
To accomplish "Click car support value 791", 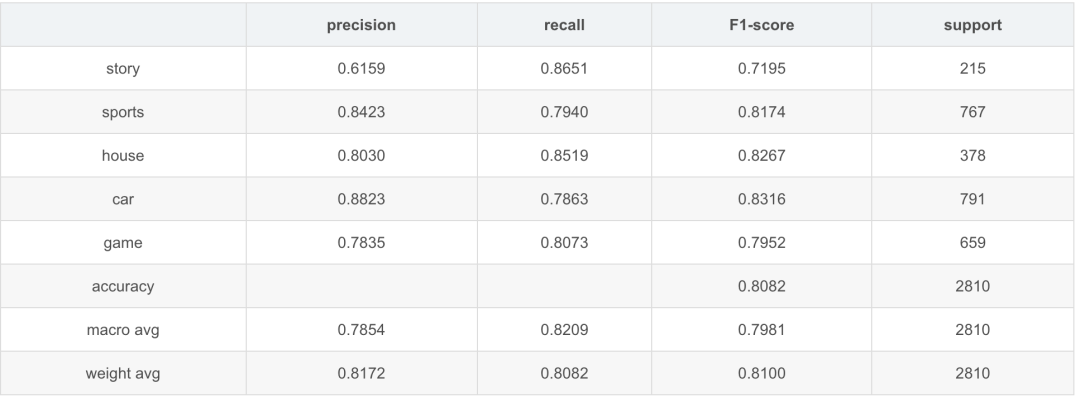I will (973, 199).
